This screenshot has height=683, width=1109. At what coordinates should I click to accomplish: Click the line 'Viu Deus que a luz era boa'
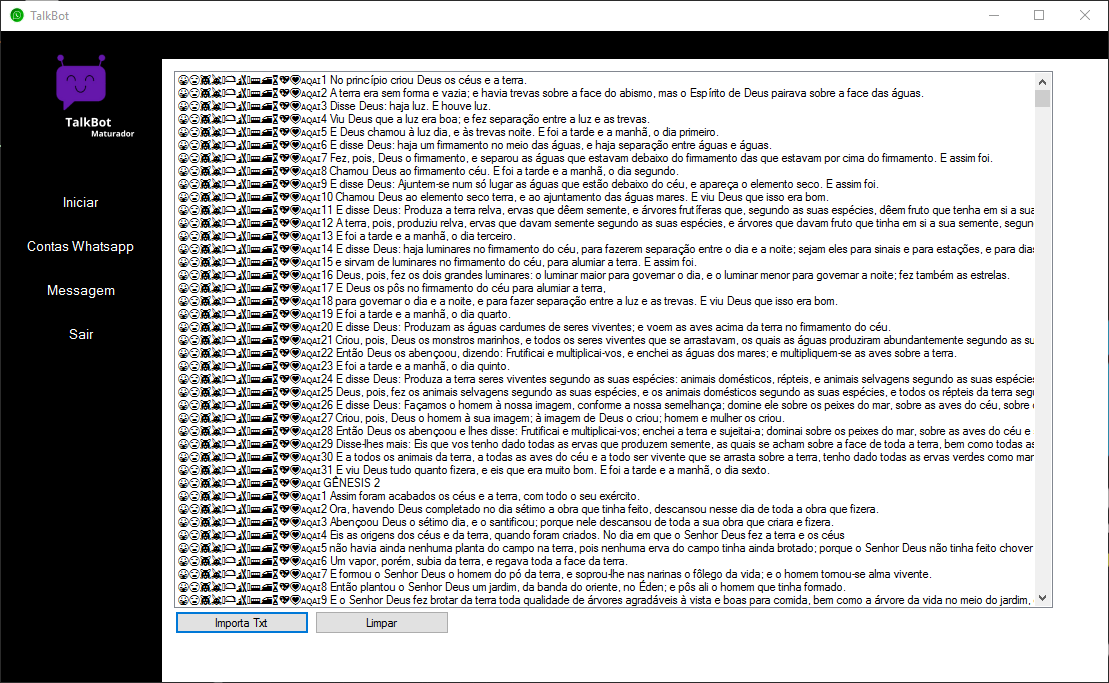(414, 119)
